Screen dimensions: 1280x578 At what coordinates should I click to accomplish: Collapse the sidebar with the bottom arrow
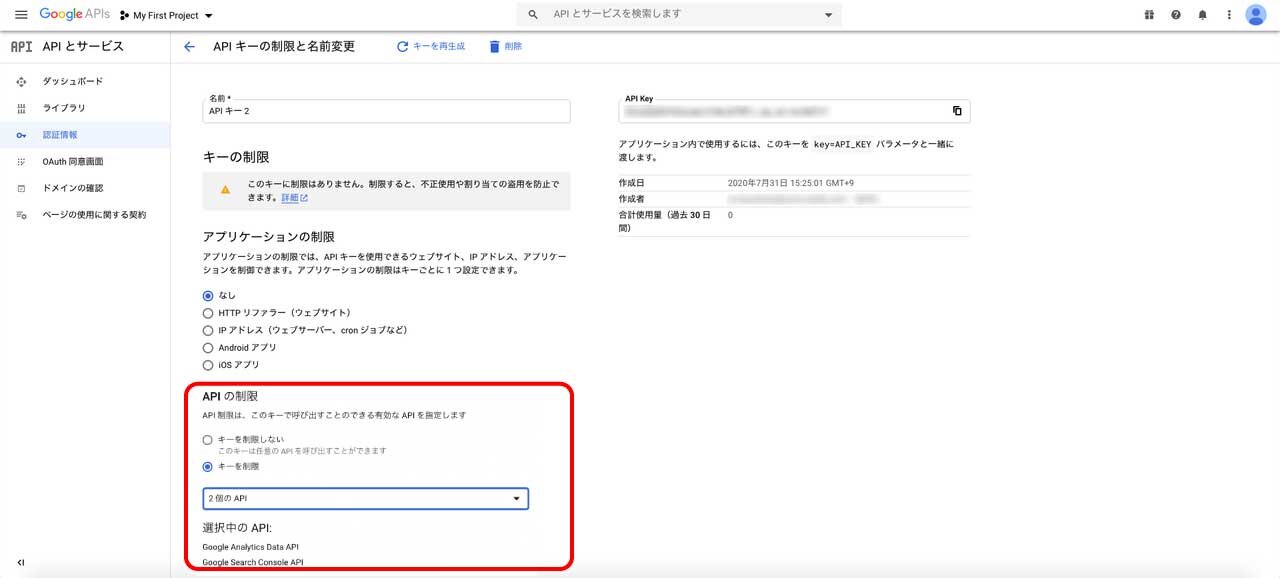click(21, 562)
